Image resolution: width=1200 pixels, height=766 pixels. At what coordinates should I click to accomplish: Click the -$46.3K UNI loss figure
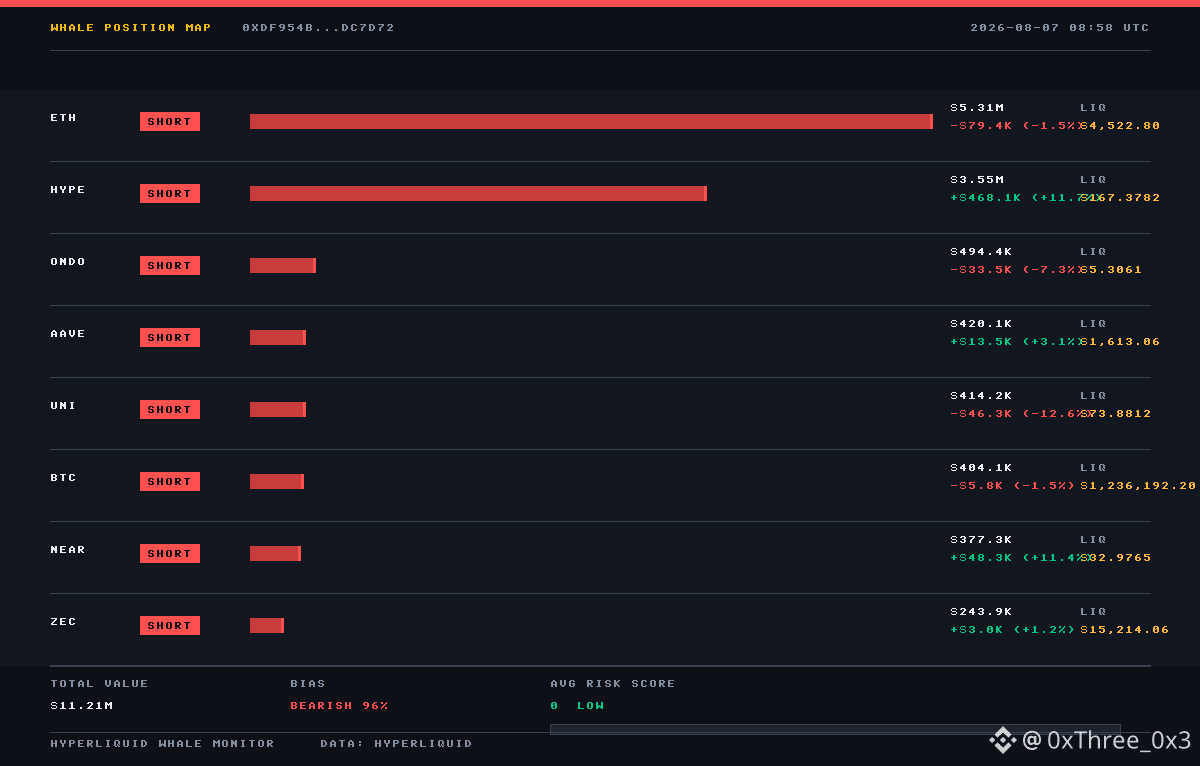coord(1020,414)
